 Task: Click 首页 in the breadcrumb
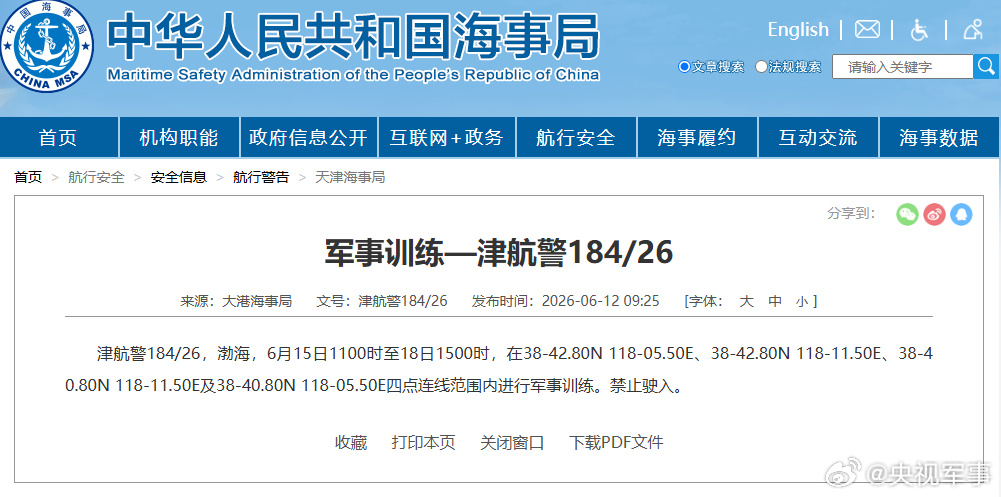click(x=28, y=177)
